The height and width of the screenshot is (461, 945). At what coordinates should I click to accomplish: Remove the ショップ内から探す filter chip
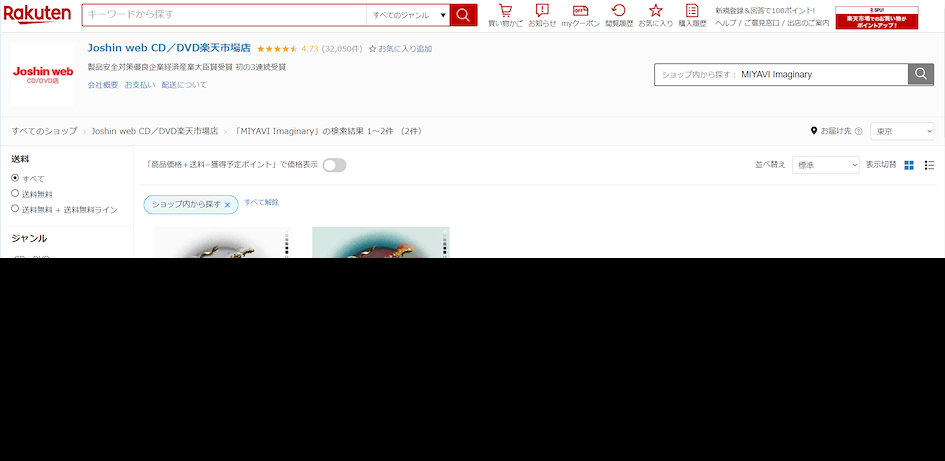pos(227,205)
